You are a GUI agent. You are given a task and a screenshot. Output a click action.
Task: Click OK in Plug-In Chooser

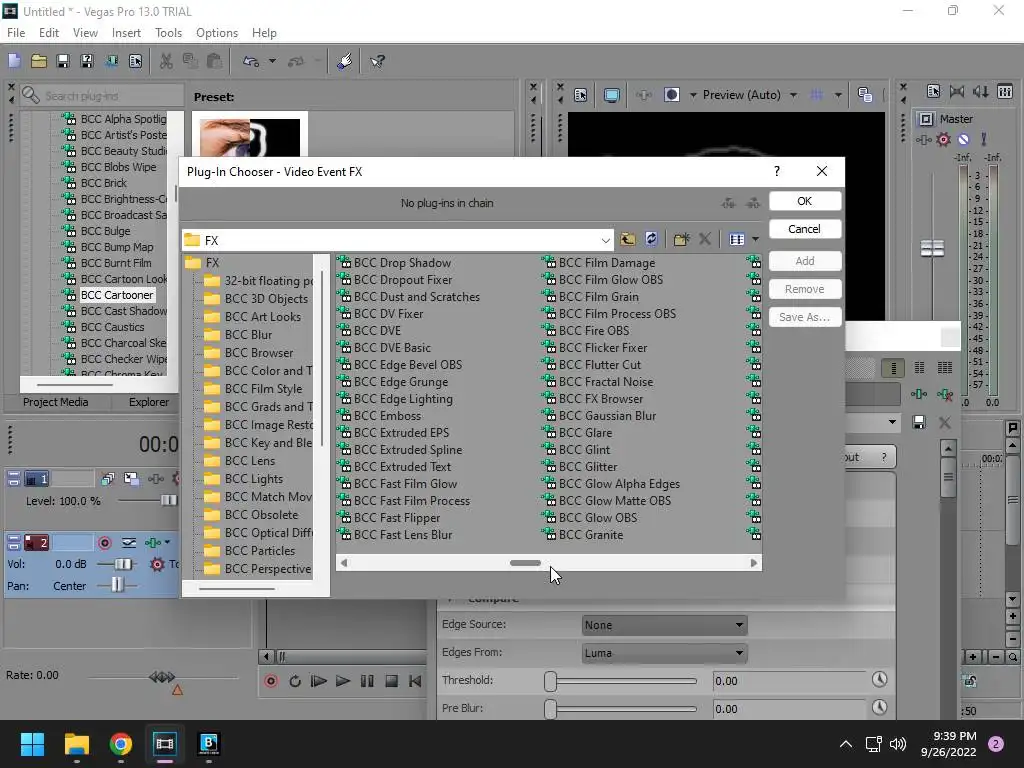point(805,201)
